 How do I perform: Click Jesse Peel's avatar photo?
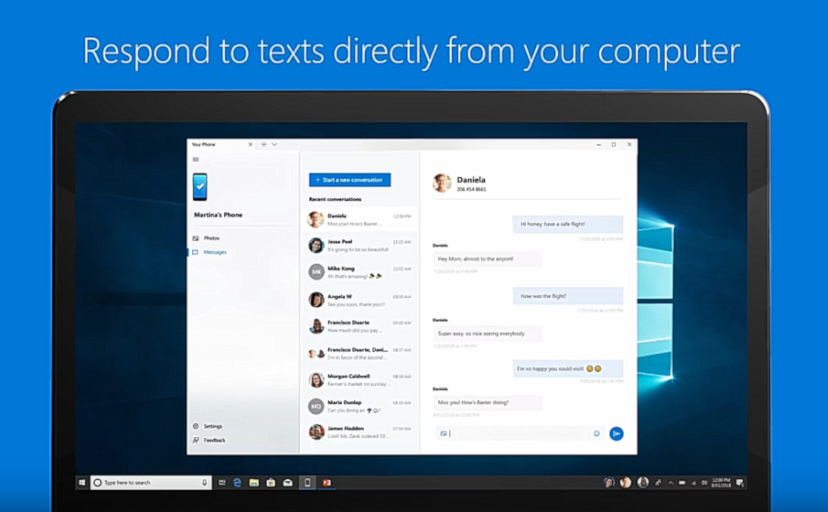click(x=316, y=245)
